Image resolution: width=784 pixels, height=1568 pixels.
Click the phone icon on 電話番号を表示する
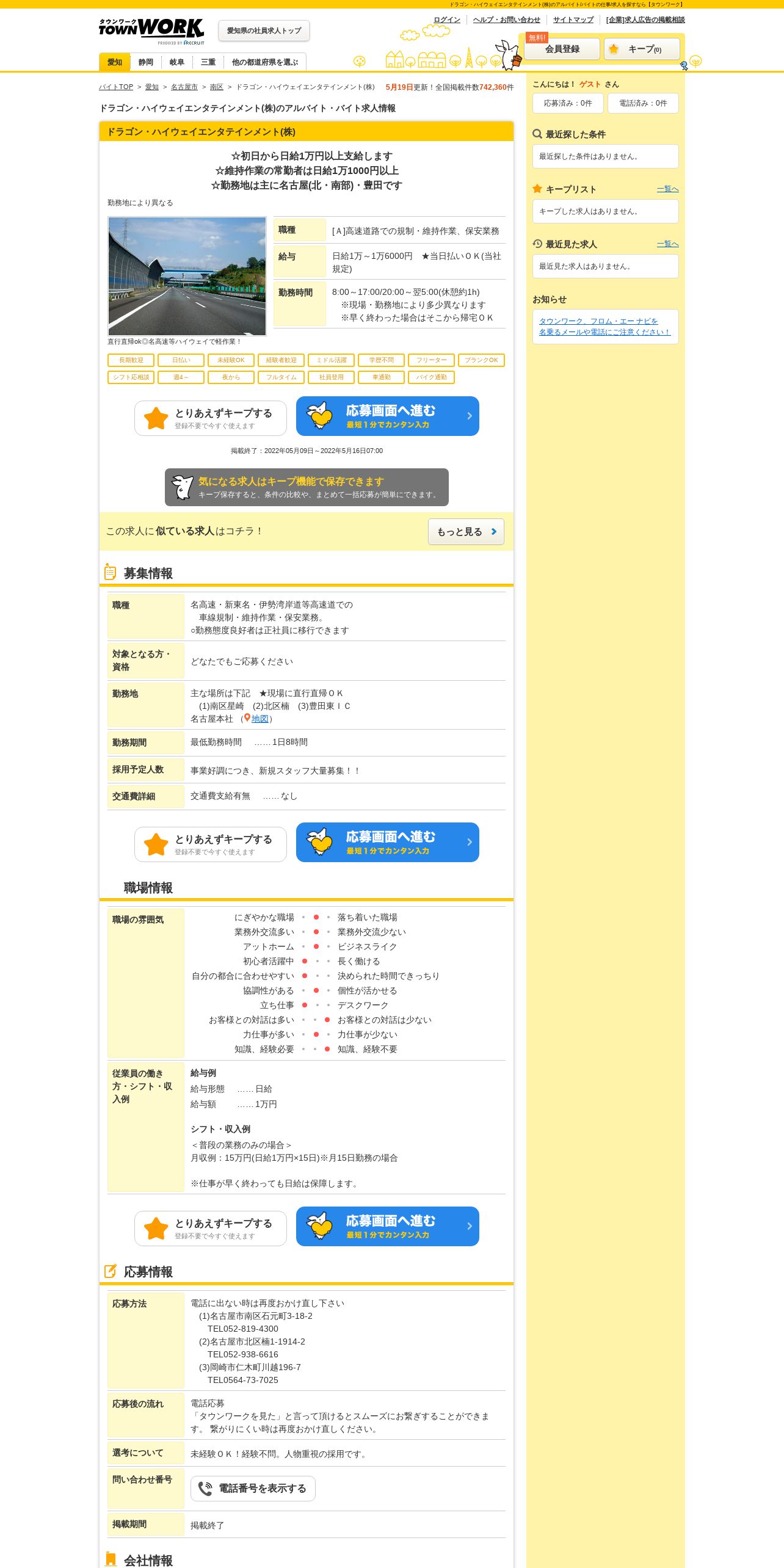(205, 1489)
